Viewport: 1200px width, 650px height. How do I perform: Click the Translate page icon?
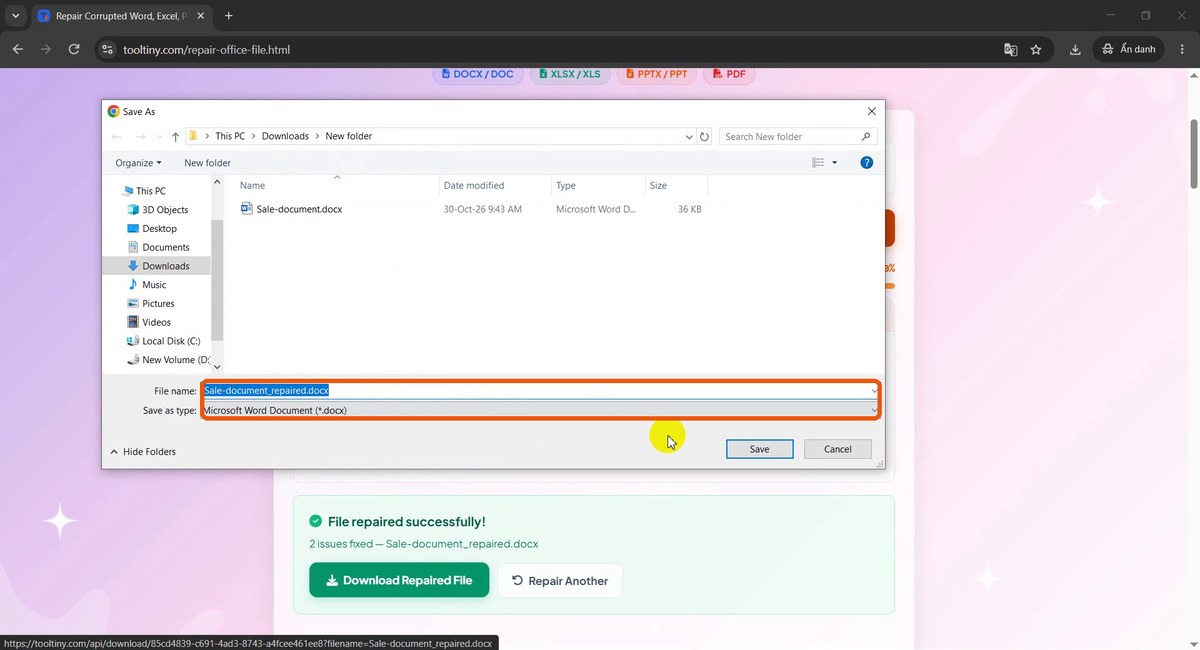(x=1011, y=49)
